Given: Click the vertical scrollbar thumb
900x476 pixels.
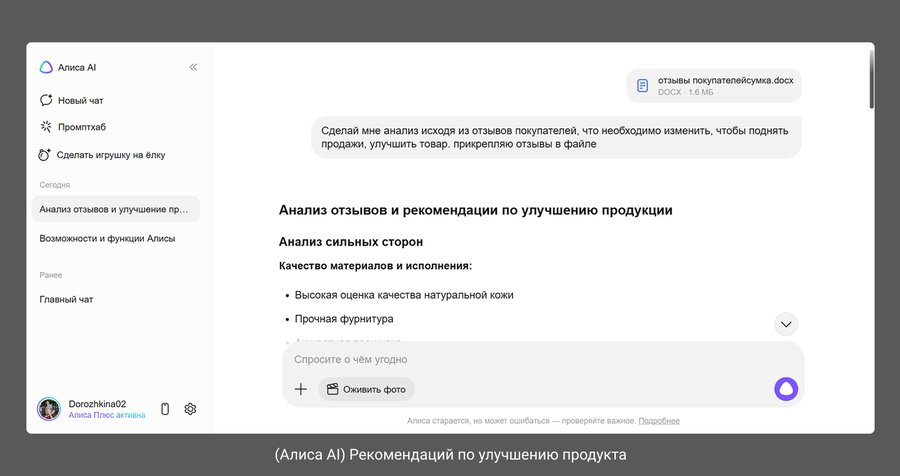Looking at the screenshot, I should coord(871,79).
